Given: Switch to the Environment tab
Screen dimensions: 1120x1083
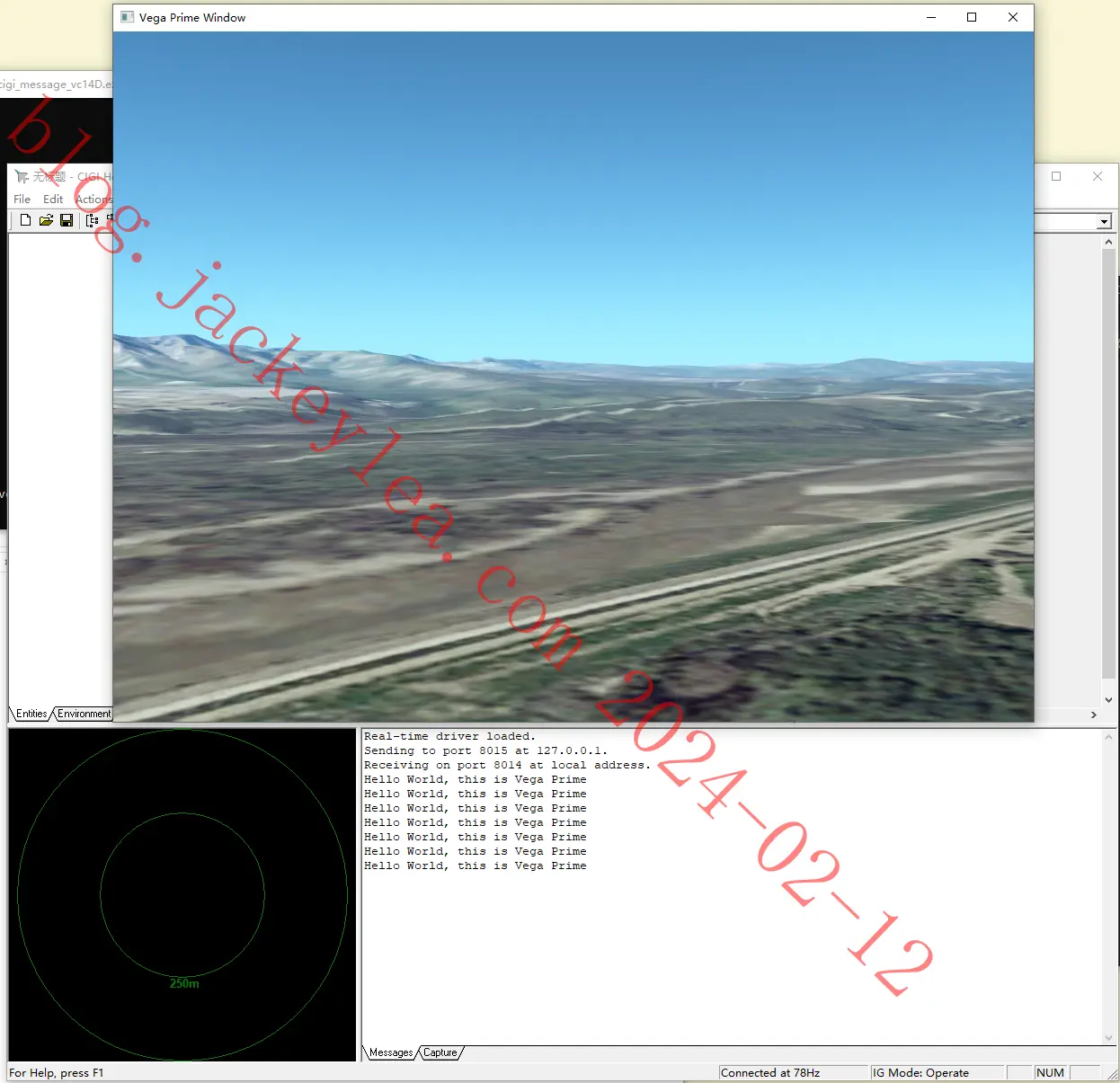Looking at the screenshot, I should tap(84, 714).
